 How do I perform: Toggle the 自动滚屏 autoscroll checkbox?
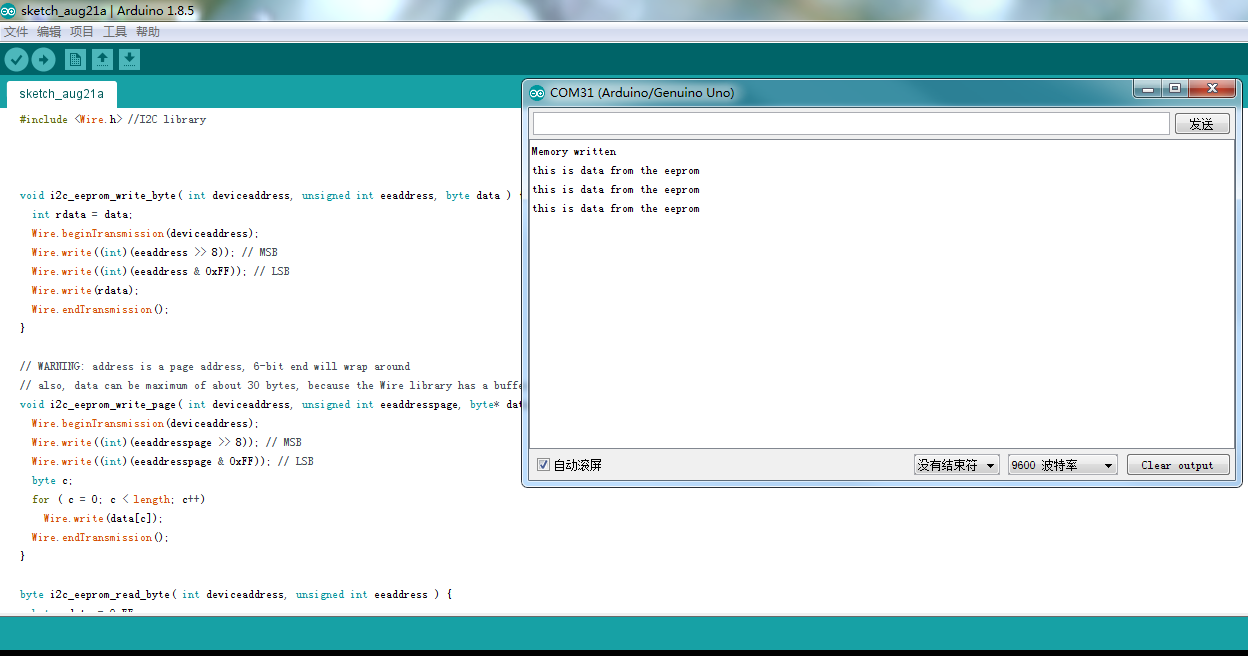click(541, 464)
